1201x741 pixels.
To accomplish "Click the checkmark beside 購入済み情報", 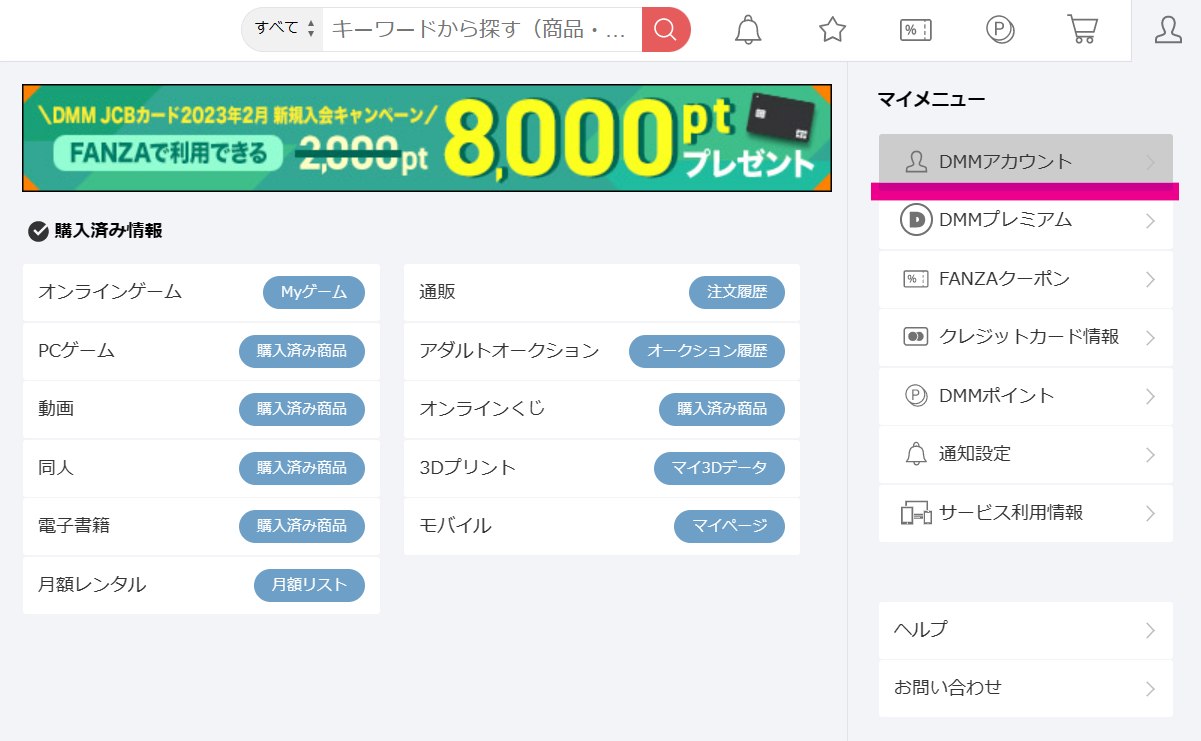I will (37, 230).
